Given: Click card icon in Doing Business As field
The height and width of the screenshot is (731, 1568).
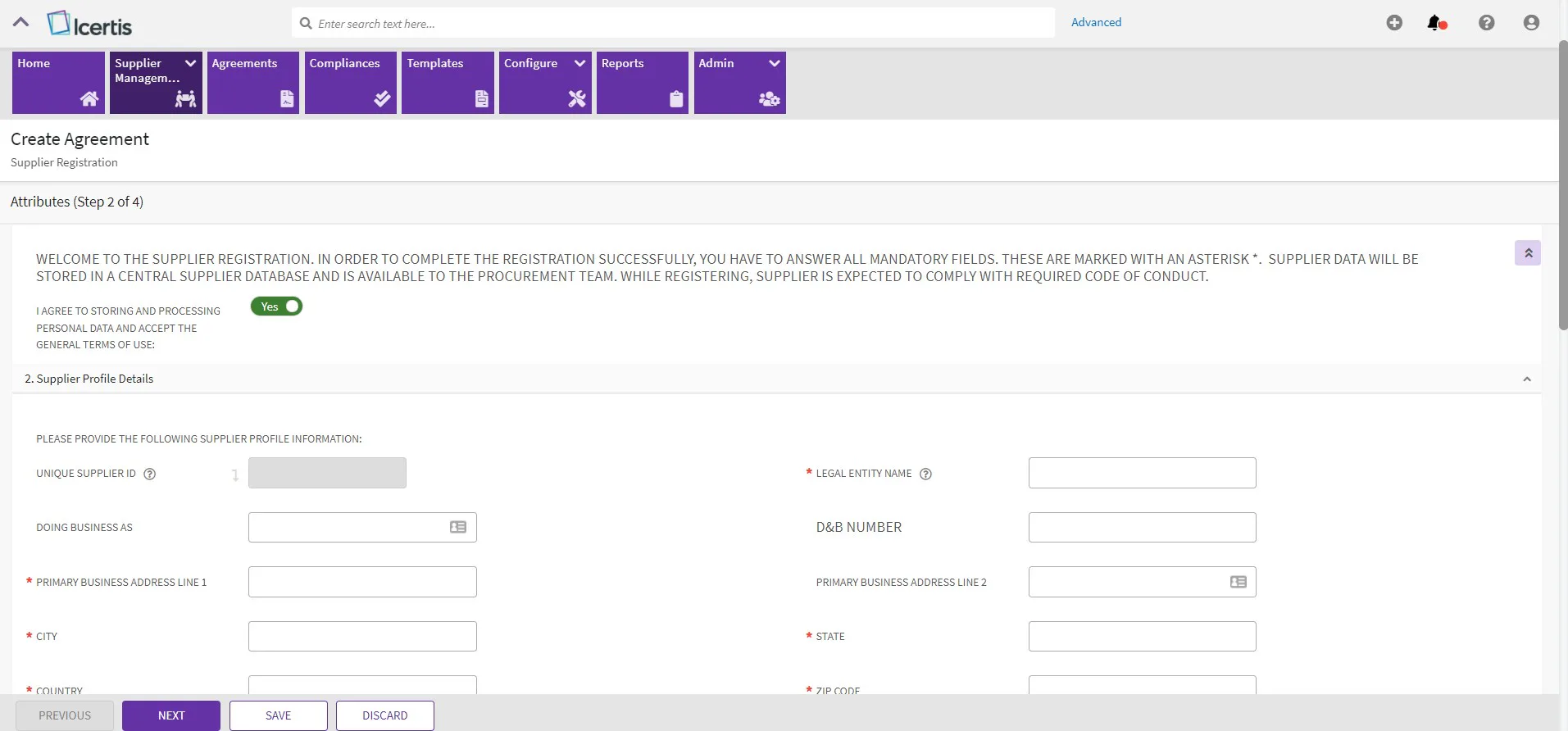Looking at the screenshot, I should [458, 527].
